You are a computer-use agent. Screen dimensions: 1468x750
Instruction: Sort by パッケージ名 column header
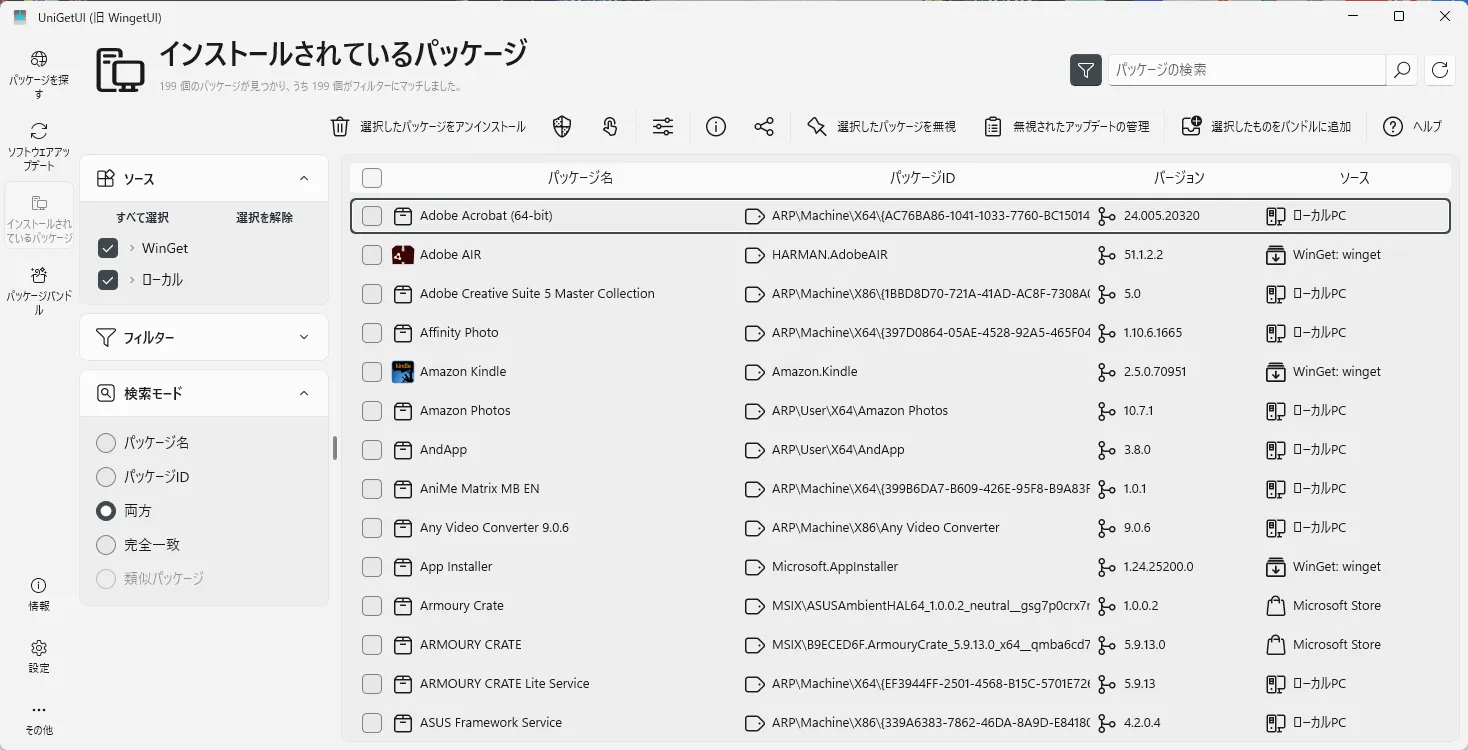click(580, 178)
